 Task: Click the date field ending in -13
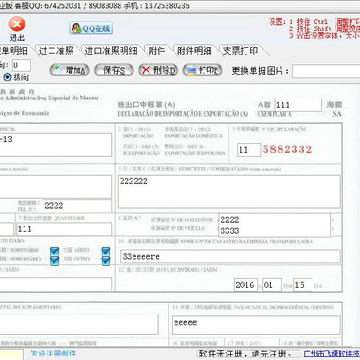coord(56,145)
